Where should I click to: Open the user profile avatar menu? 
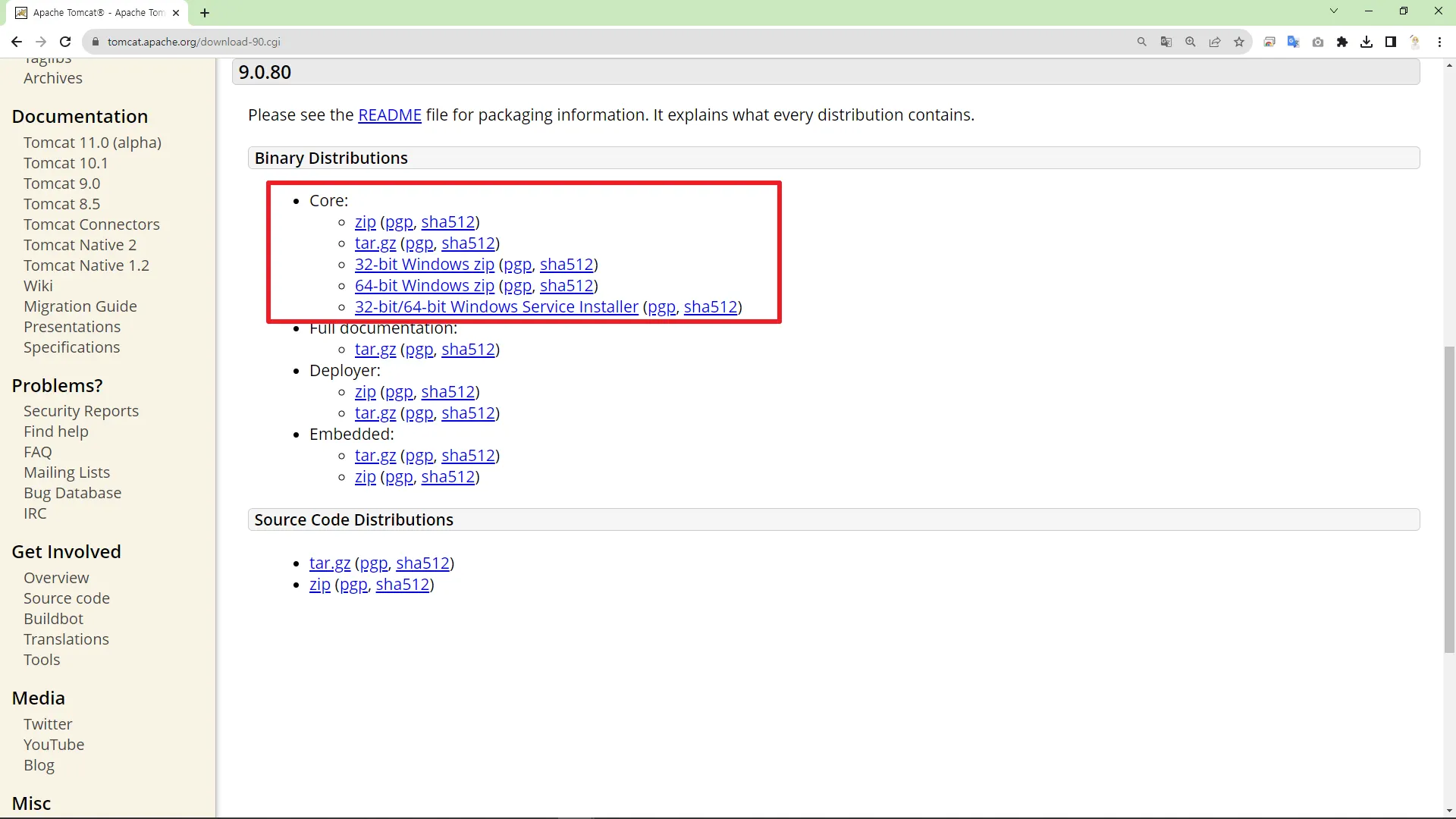[1415, 42]
